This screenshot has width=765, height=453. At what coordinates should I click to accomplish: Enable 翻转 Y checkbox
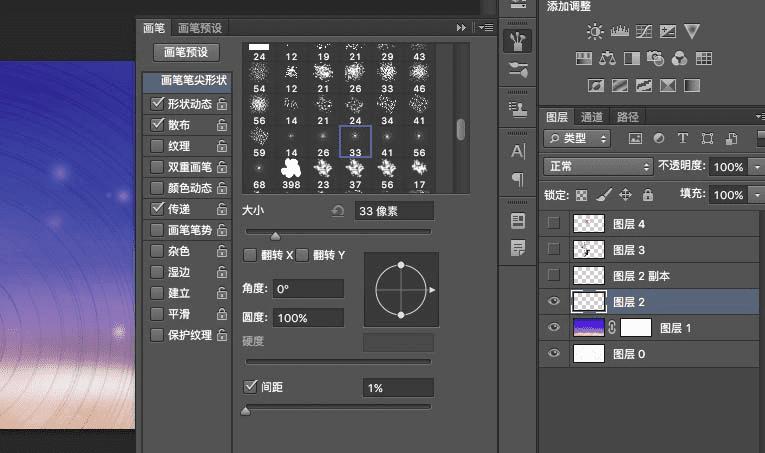pyautogui.click(x=302, y=255)
